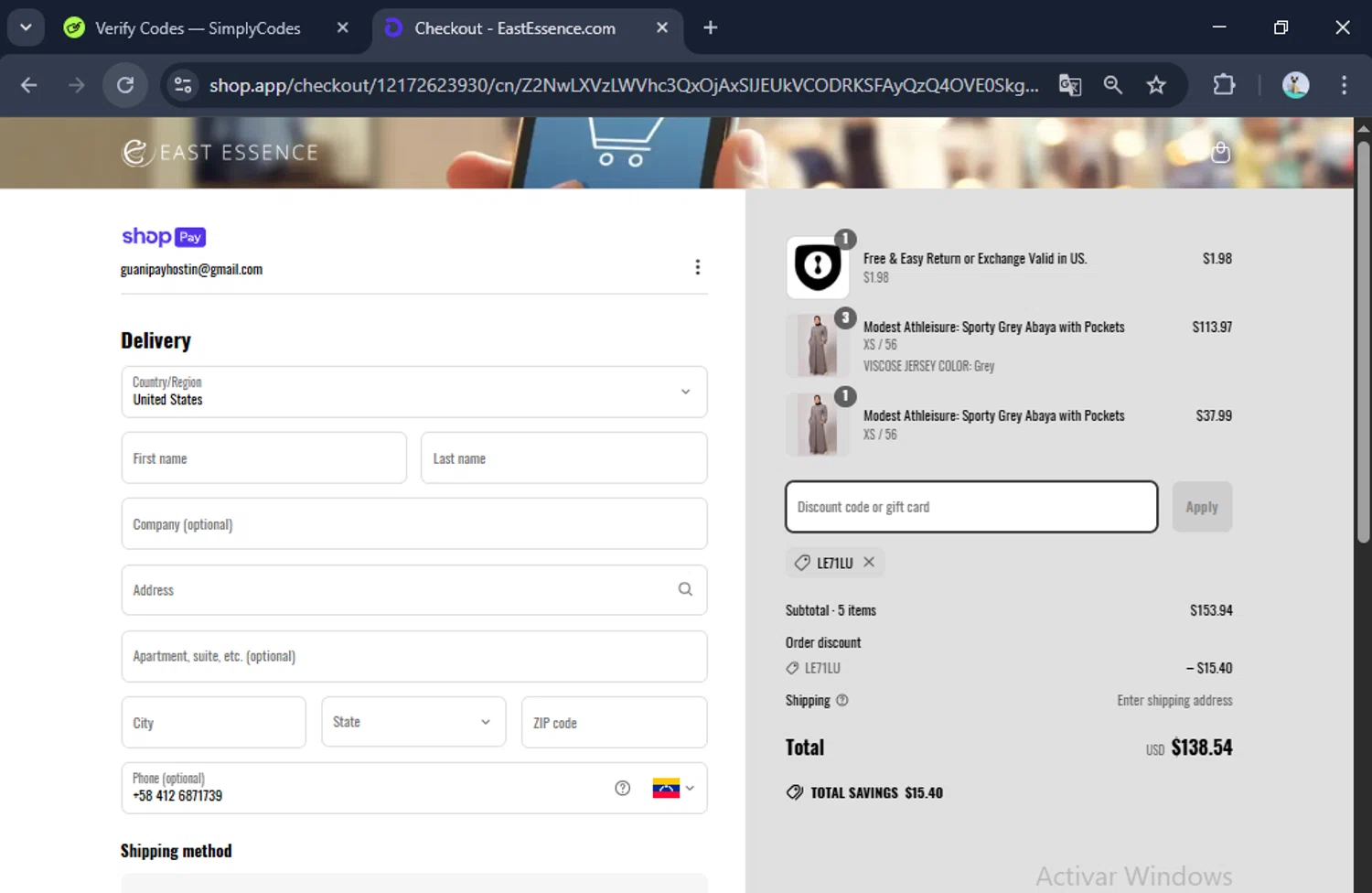1372x893 pixels.
Task: Click the Shipping method heading
Action: (177, 851)
